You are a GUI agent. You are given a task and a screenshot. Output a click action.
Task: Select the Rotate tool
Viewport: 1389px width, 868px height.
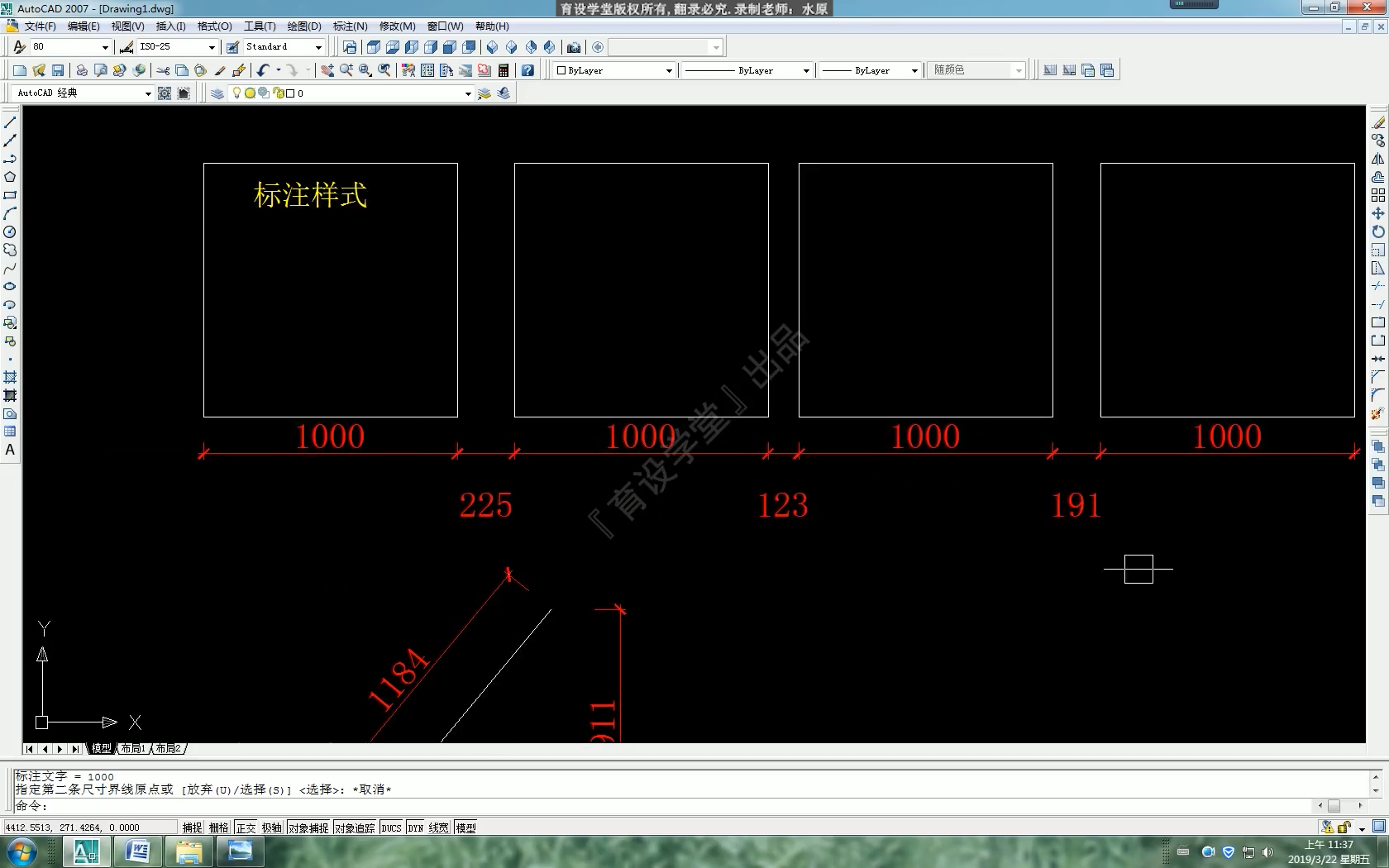[x=1378, y=231]
